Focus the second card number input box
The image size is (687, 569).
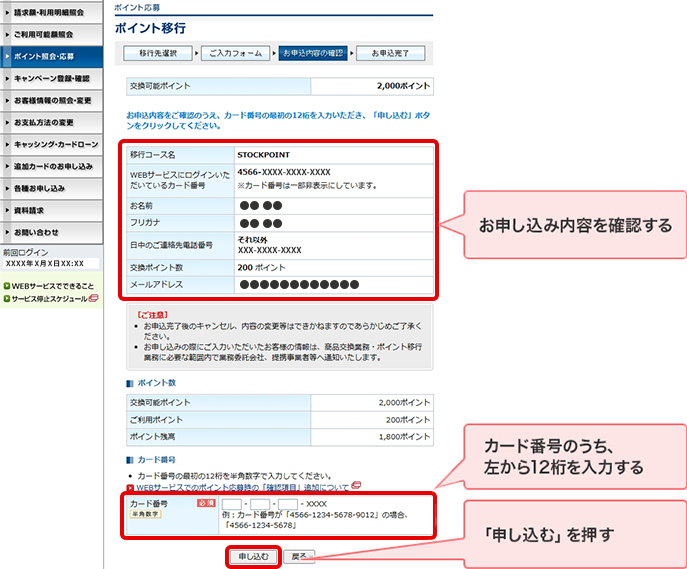[260, 504]
